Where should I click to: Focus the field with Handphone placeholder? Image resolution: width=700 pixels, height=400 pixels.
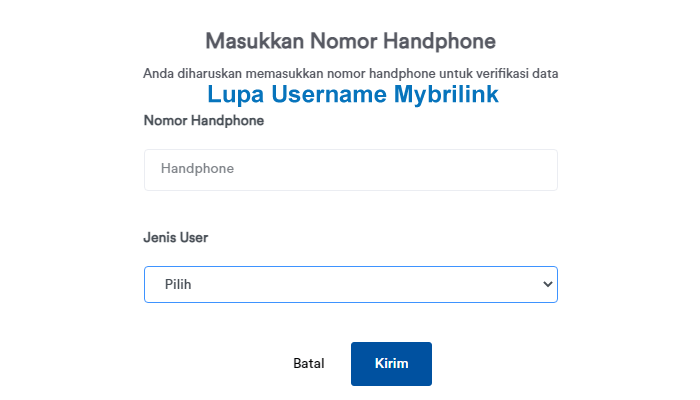click(350, 170)
